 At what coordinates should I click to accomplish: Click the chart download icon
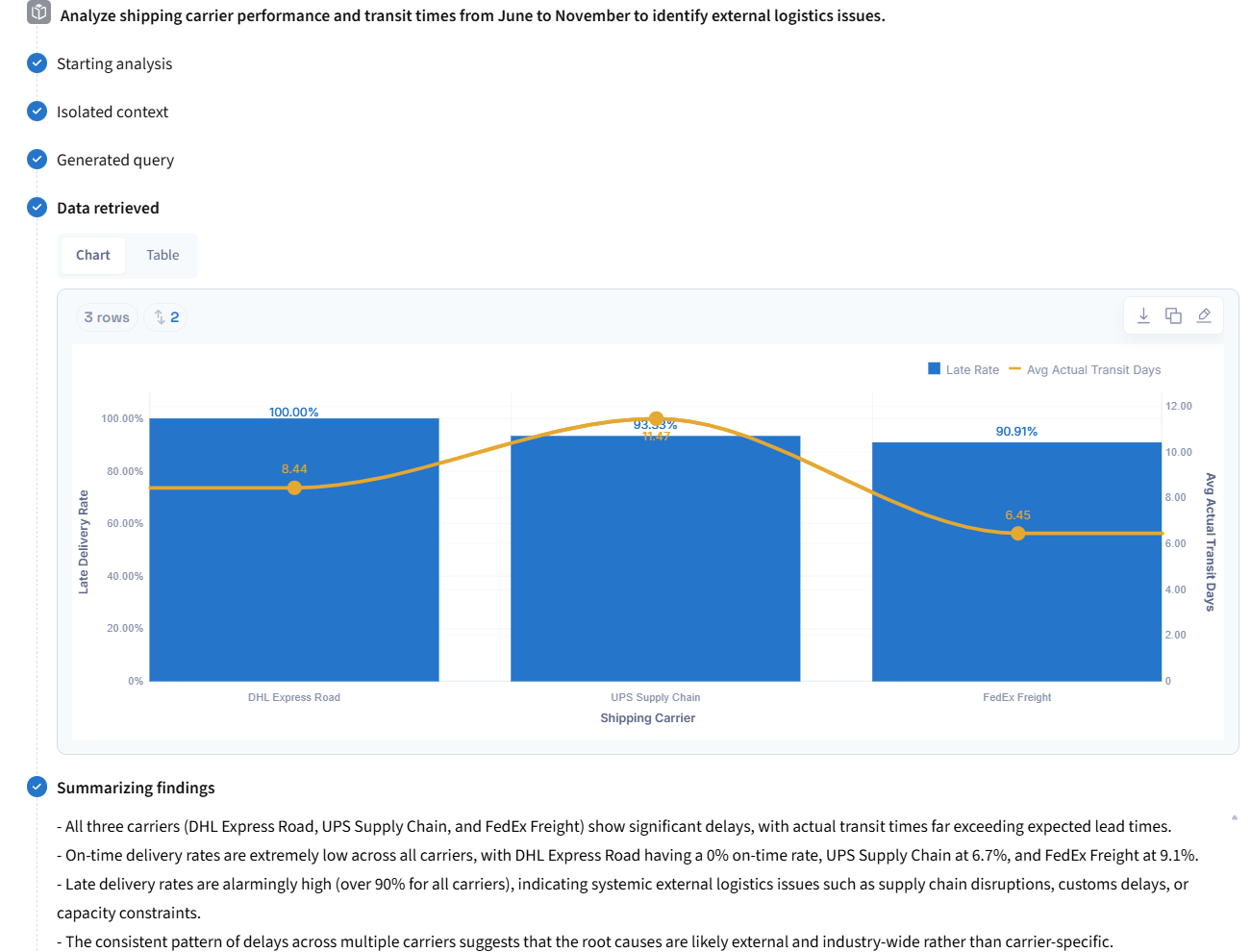point(1143,315)
